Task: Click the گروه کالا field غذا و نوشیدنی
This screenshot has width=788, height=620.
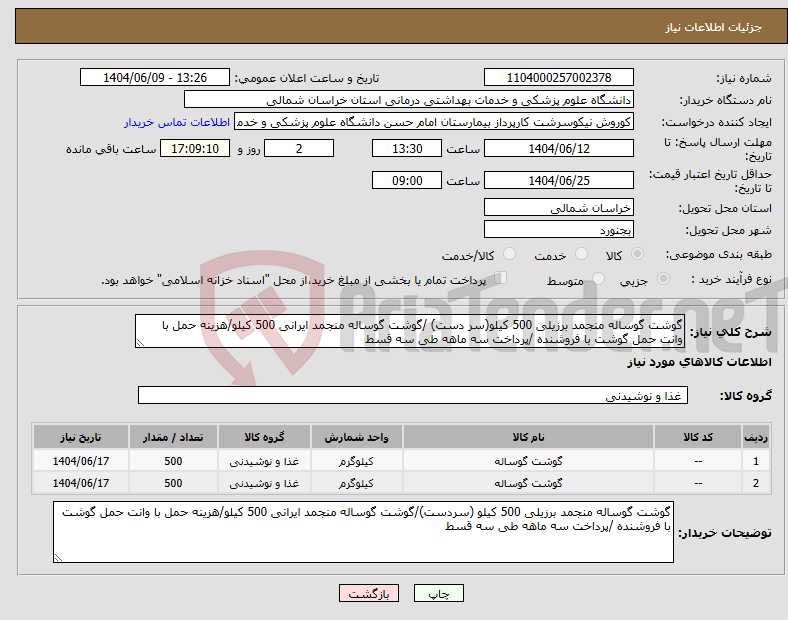Action: point(413,395)
